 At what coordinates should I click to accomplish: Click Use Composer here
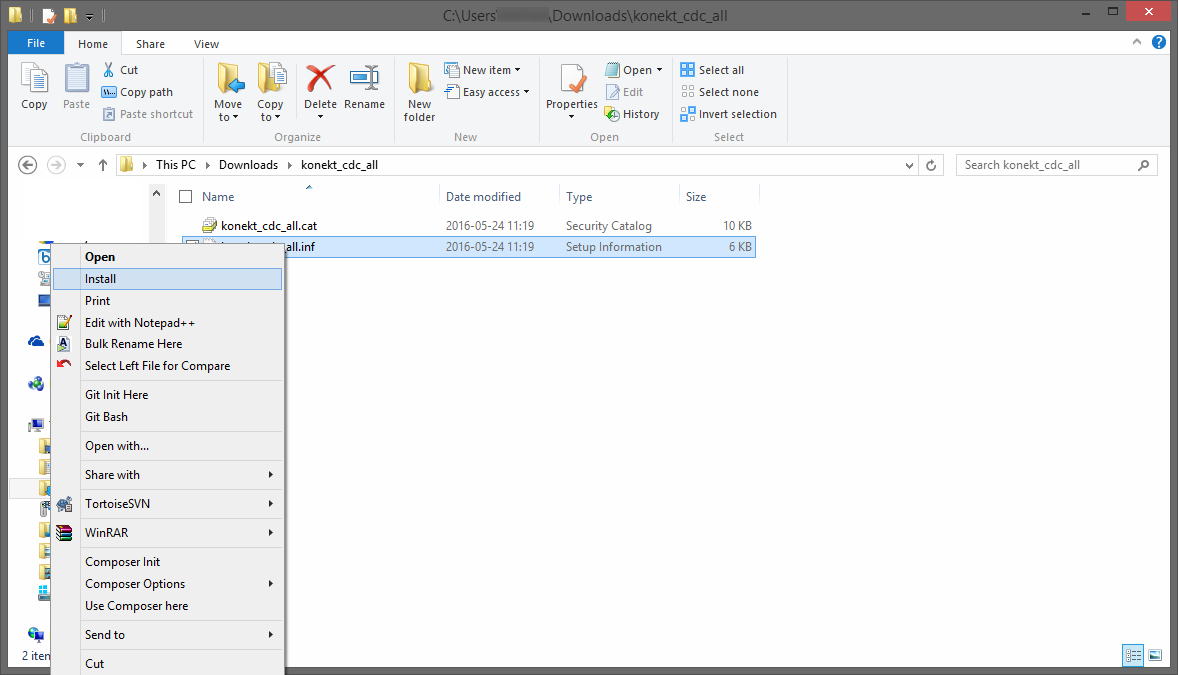[168, 606]
